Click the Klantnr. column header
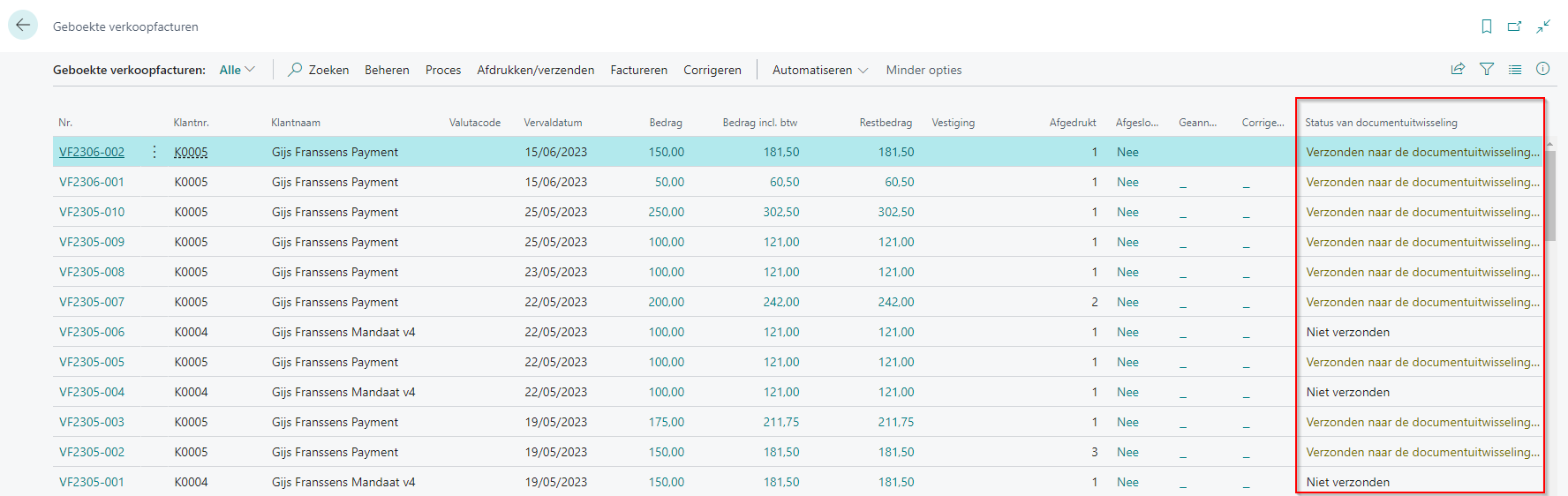 [191, 123]
